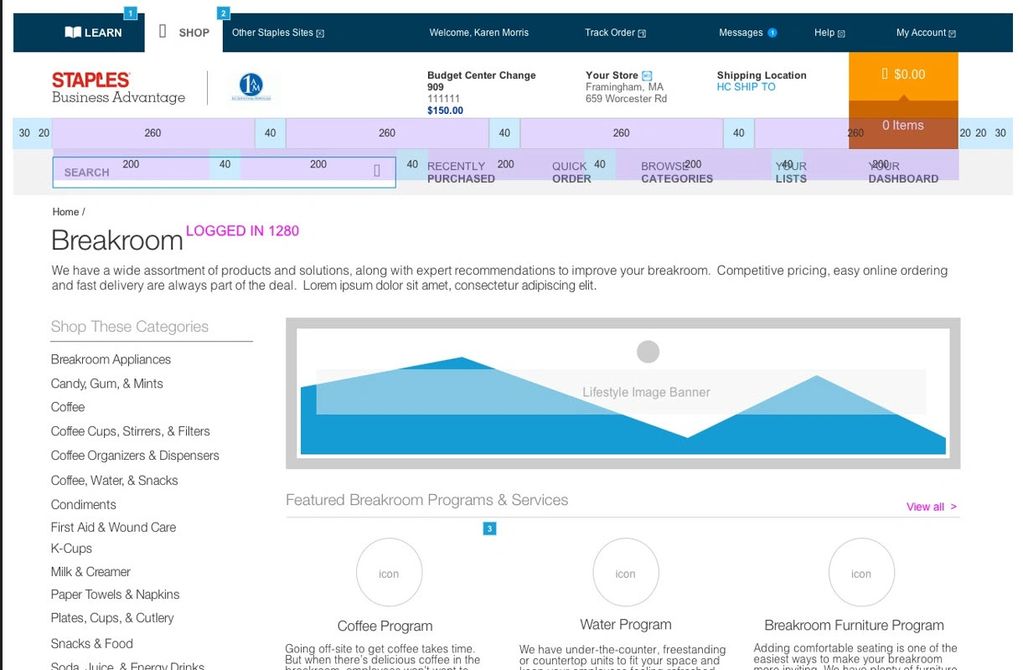Click the Messages count badge
The image size is (1023, 670).
click(772, 33)
